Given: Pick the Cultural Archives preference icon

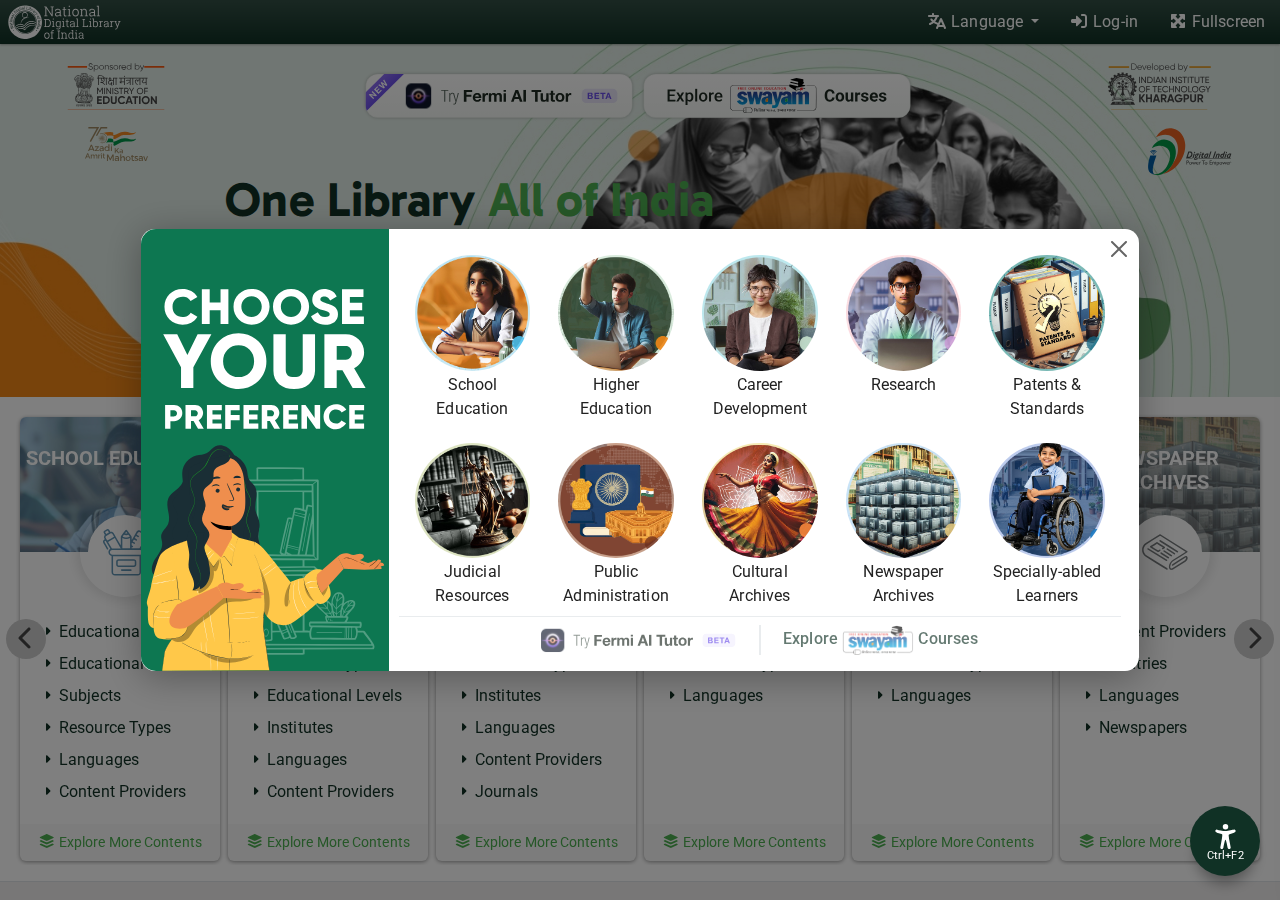Looking at the screenshot, I should (760, 500).
